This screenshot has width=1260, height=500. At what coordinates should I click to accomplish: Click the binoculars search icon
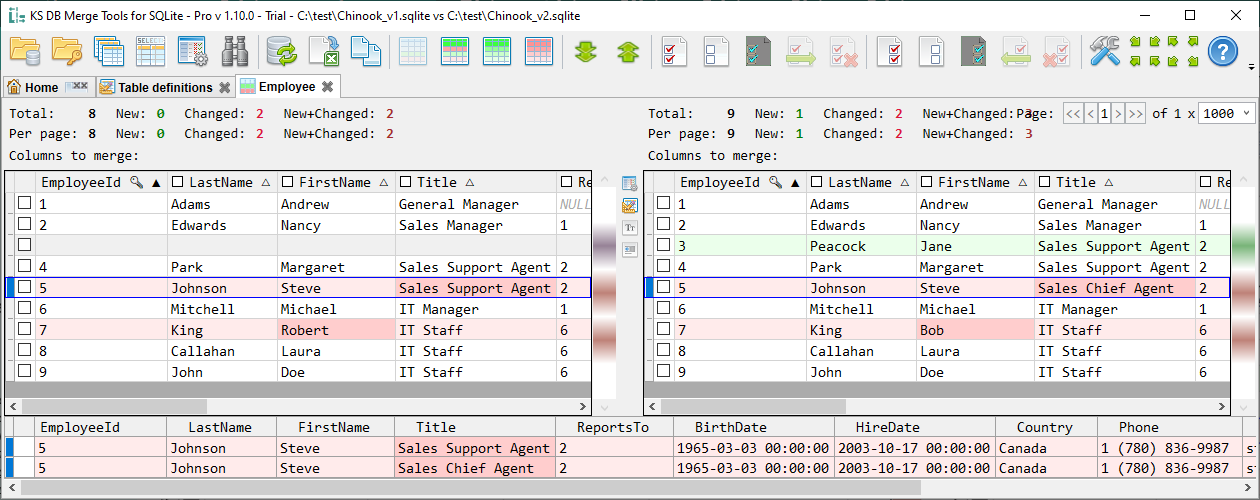tap(235, 50)
